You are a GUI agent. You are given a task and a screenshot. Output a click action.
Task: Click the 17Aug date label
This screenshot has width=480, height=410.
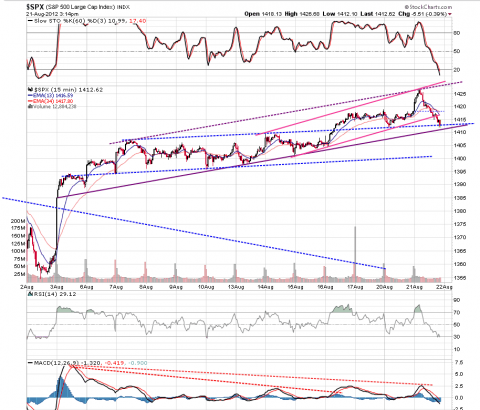click(355, 287)
